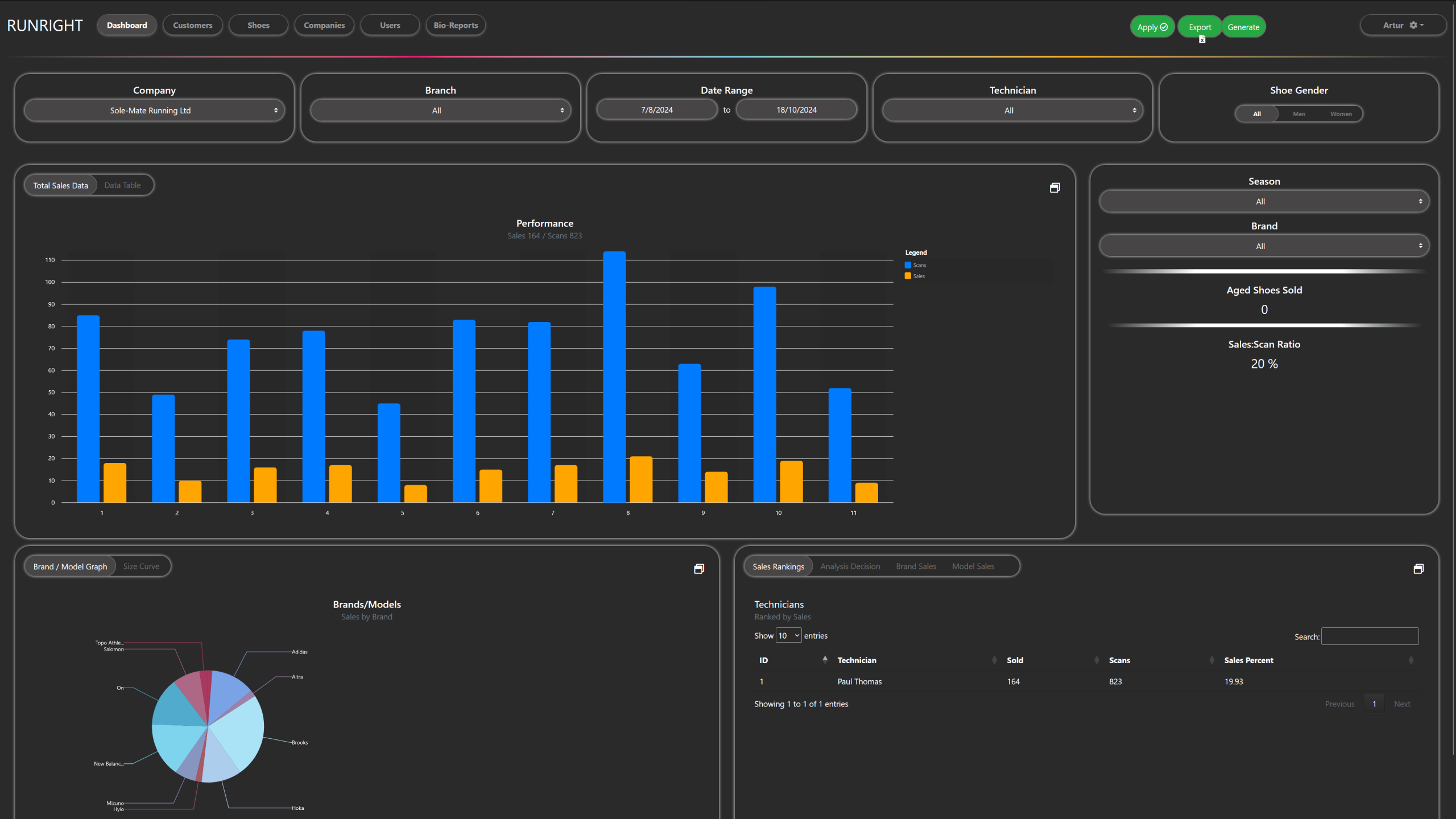Viewport: 1456px width, 819px height.
Task: Open the Customers tab
Action: (x=193, y=25)
